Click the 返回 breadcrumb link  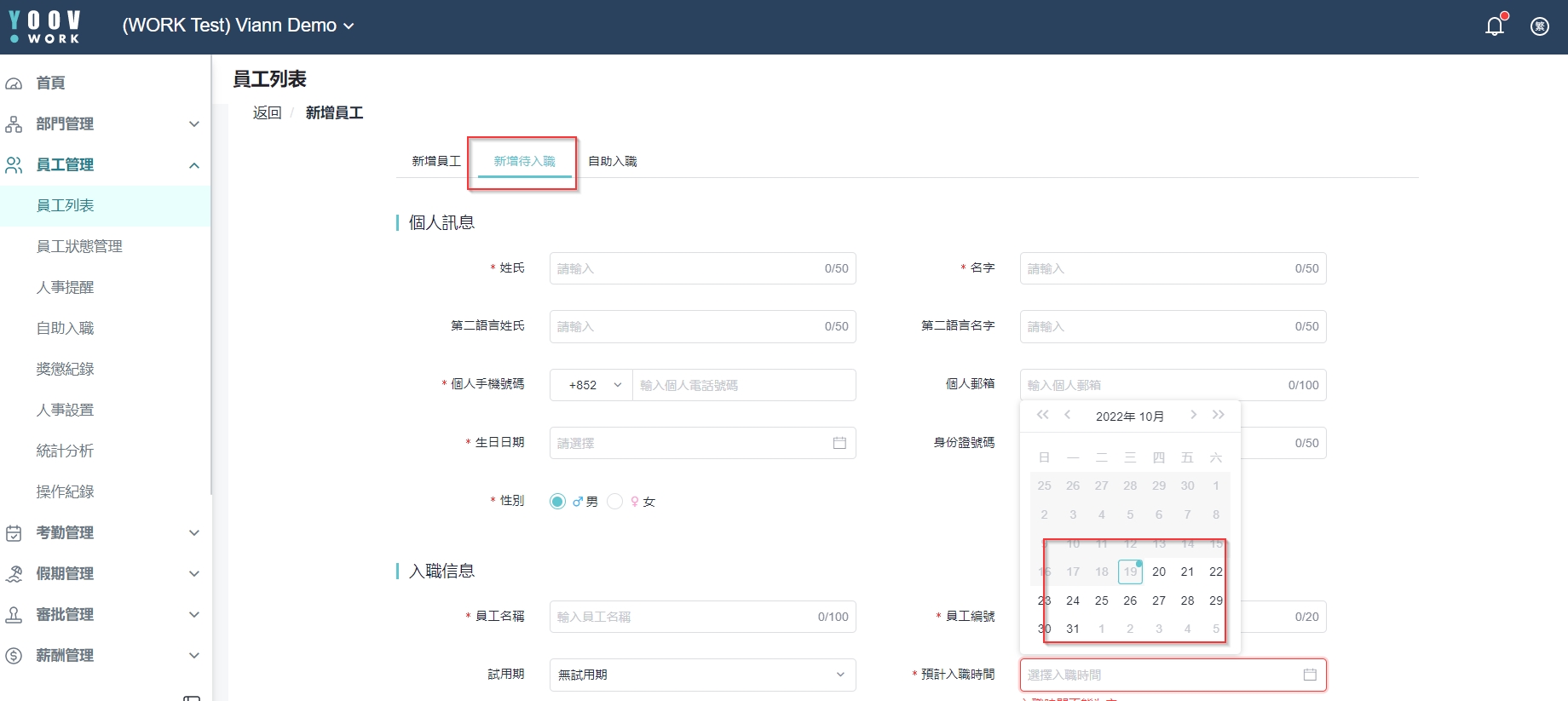[267, 113]
